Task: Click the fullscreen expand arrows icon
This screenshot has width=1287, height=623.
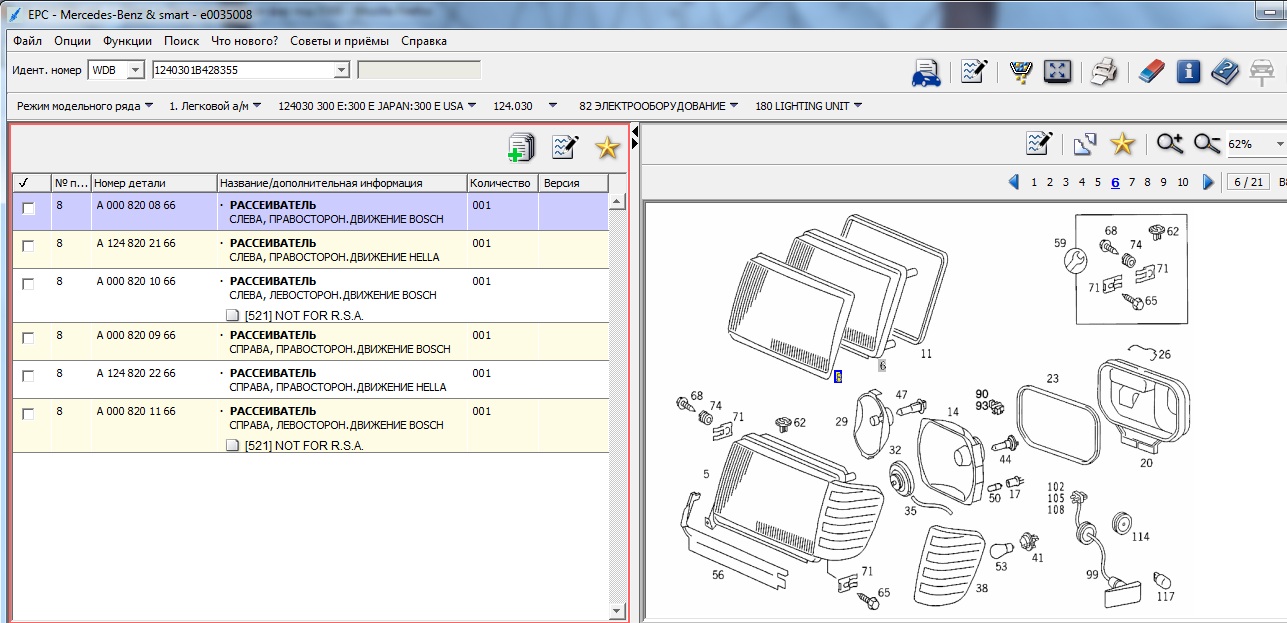Action: pos(1058,71)
